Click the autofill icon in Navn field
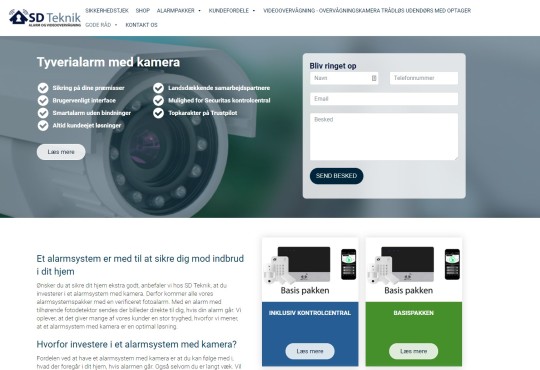 click(x=374, y=78)
